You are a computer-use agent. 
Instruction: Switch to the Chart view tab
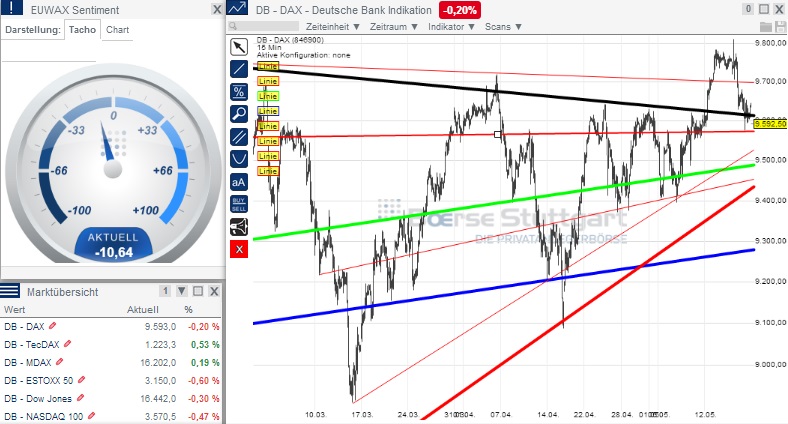click(118, 30)
